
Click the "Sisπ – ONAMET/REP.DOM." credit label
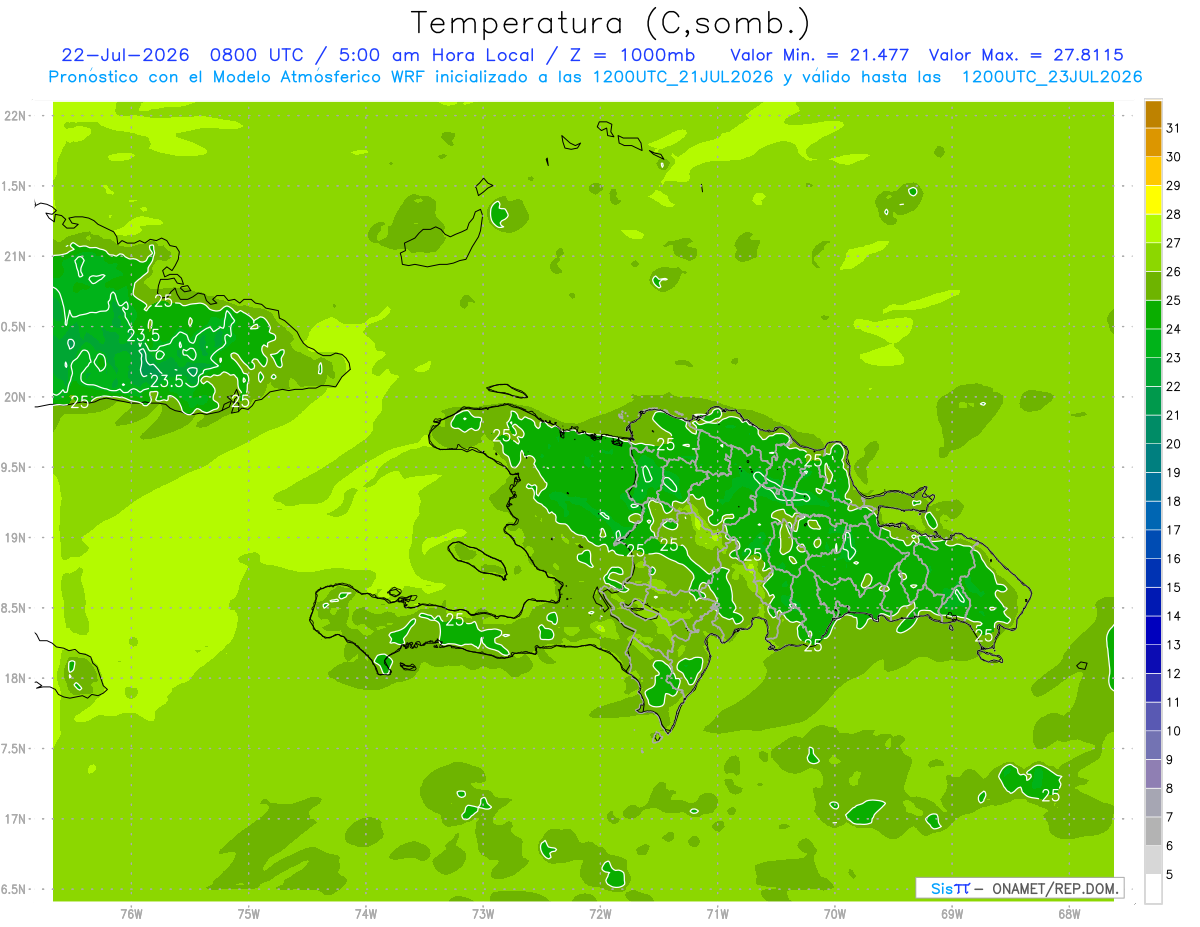coord(1019,888)
